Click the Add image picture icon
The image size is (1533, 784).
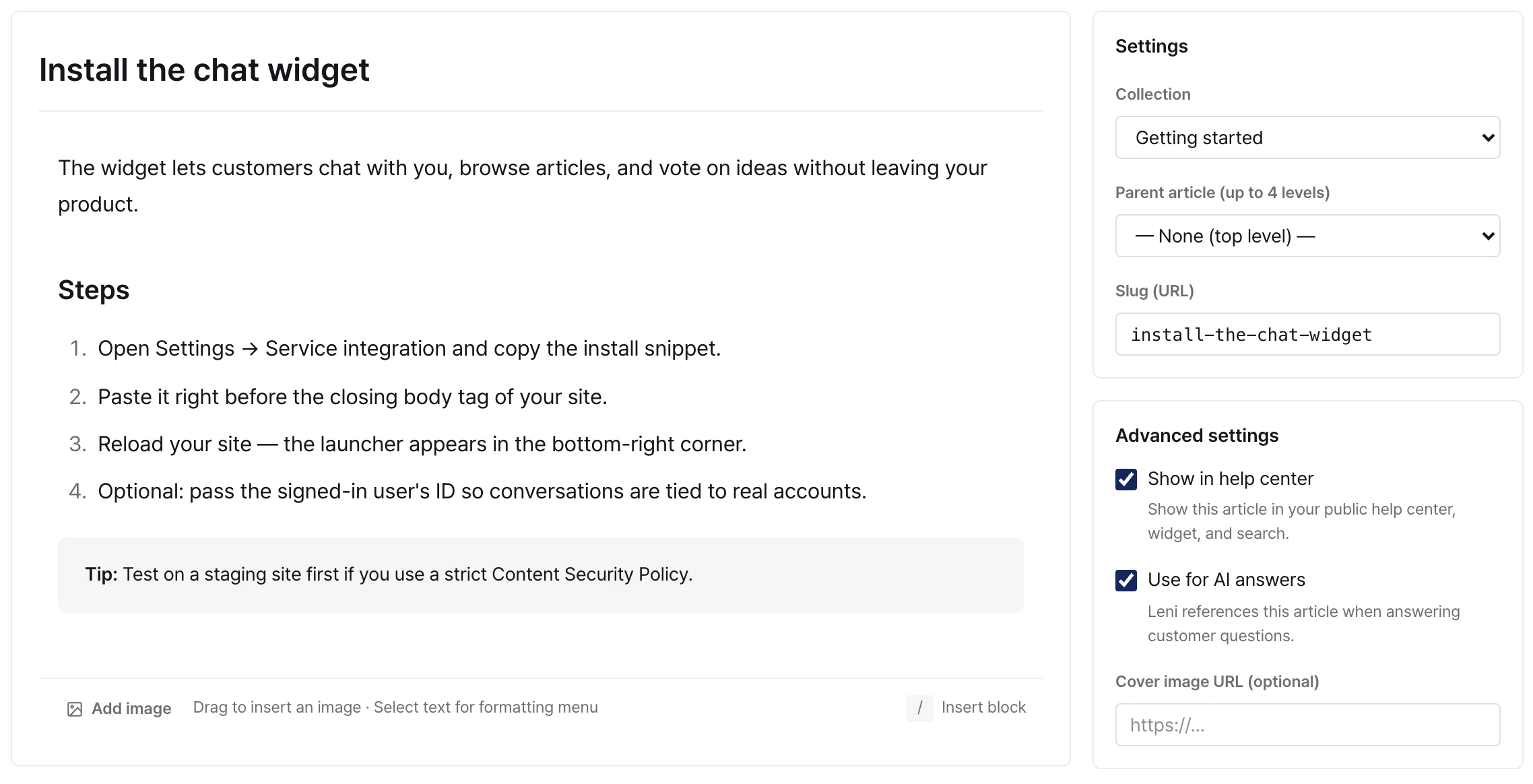tap(75, 709)
